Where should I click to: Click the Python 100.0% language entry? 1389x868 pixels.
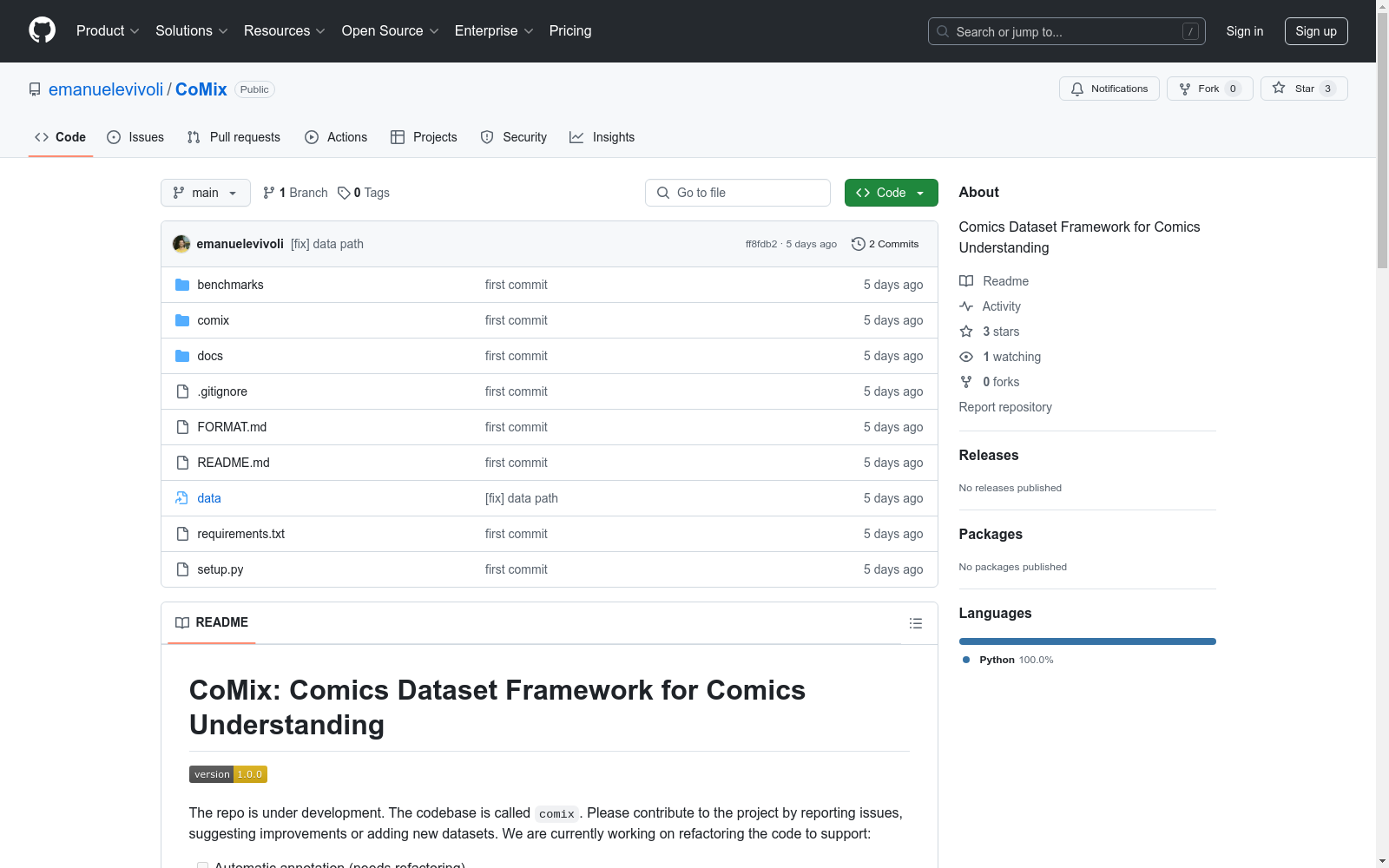click(x=1008, y=660)
